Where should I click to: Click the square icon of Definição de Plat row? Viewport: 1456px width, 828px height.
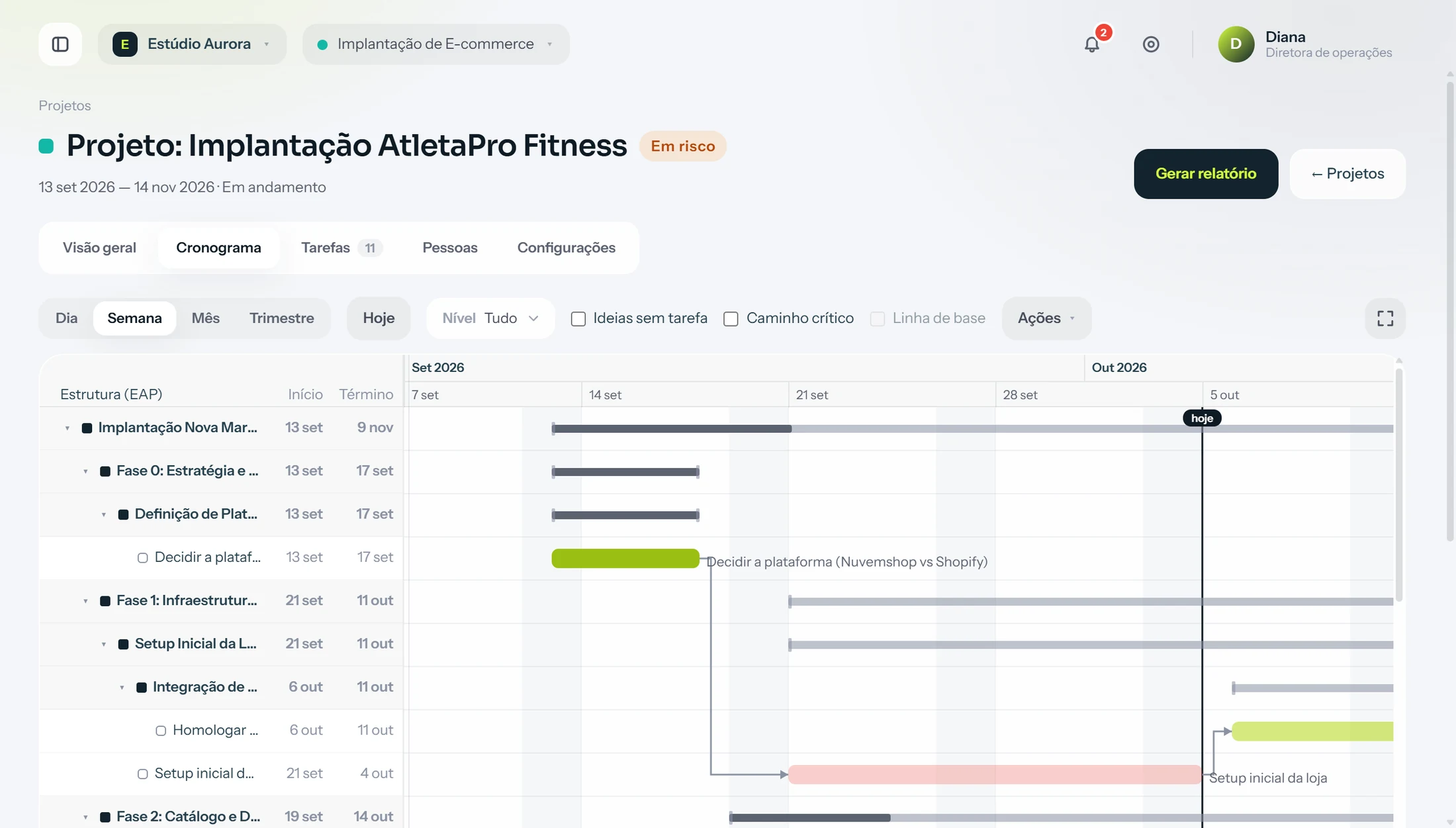coord(123,515)
